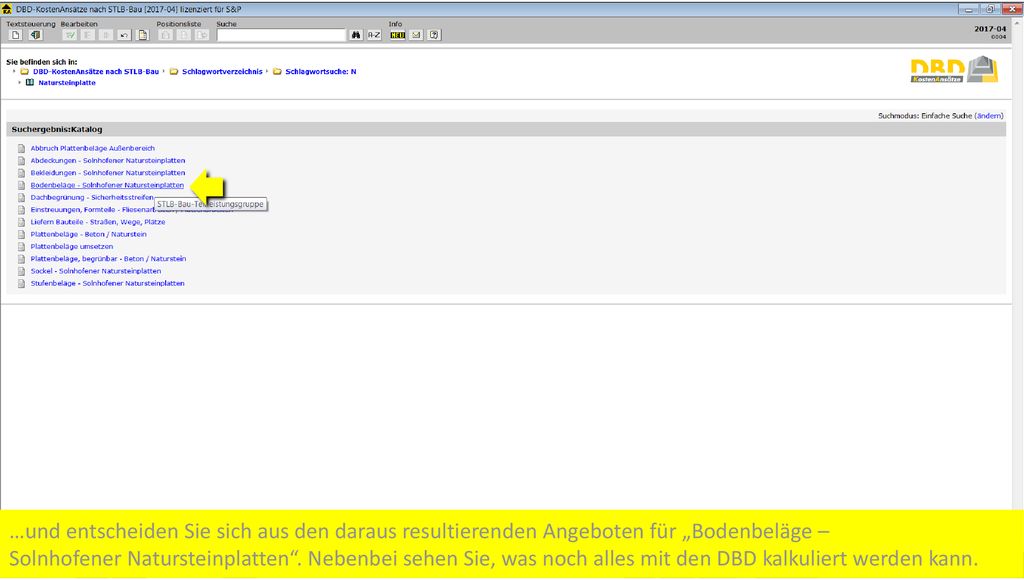
Task: Open Liefern Bauteile - Straßen, Wege, Plätze
Action: [x=98, y=222]
